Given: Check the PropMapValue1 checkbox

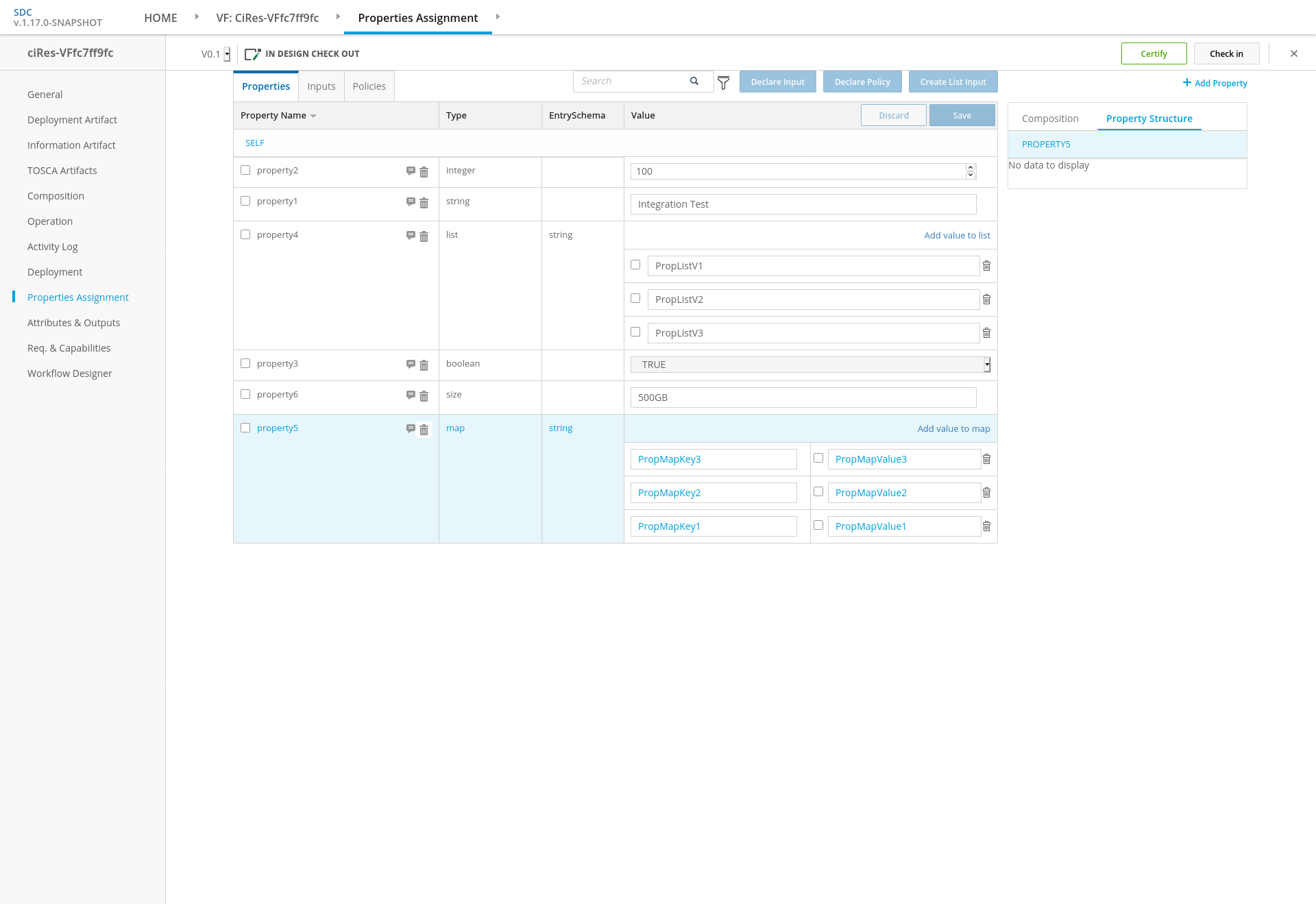Looking at the screenshot, I should [x=818, y=525].
